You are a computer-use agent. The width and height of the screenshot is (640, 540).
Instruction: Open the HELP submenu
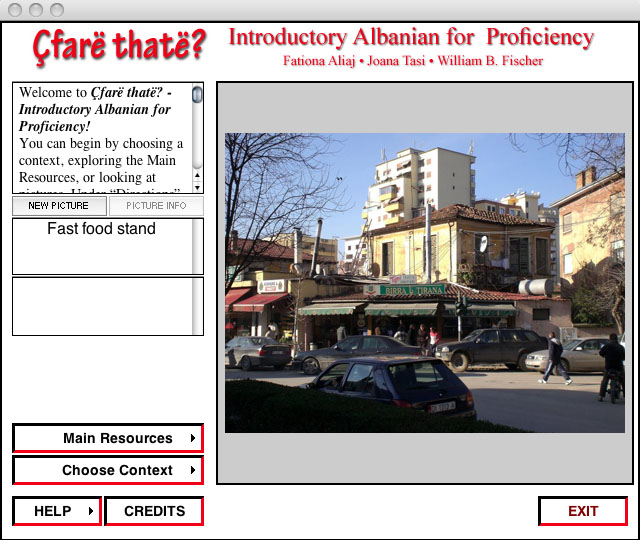[x=56, y=511]
